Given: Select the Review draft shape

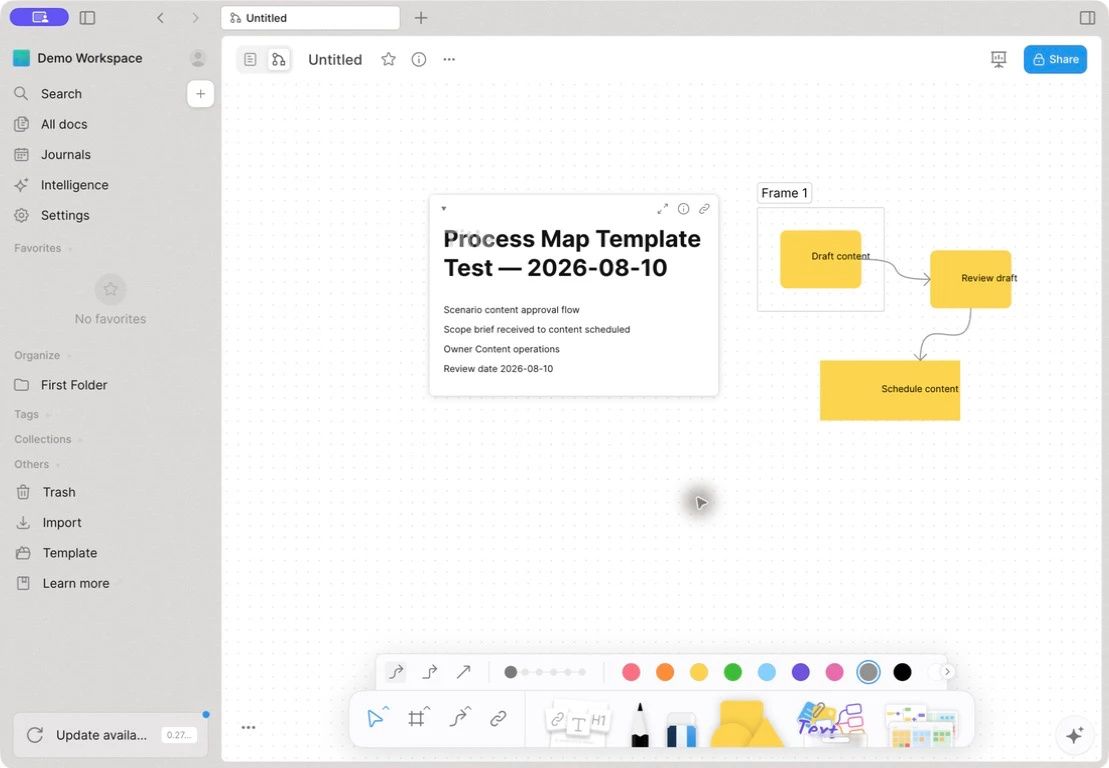Looking at the screenshot, I should coord(970,279).
